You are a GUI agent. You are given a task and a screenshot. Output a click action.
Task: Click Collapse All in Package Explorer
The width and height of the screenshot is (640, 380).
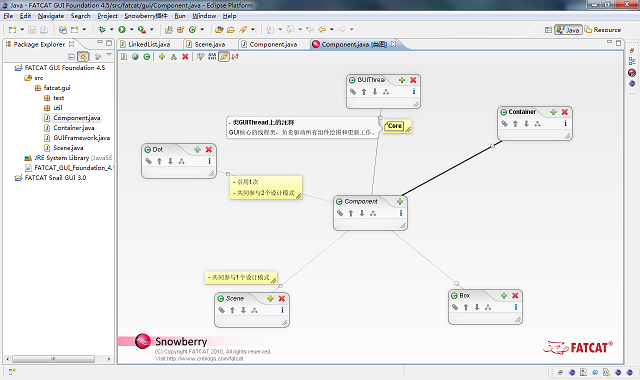[71, 56]
